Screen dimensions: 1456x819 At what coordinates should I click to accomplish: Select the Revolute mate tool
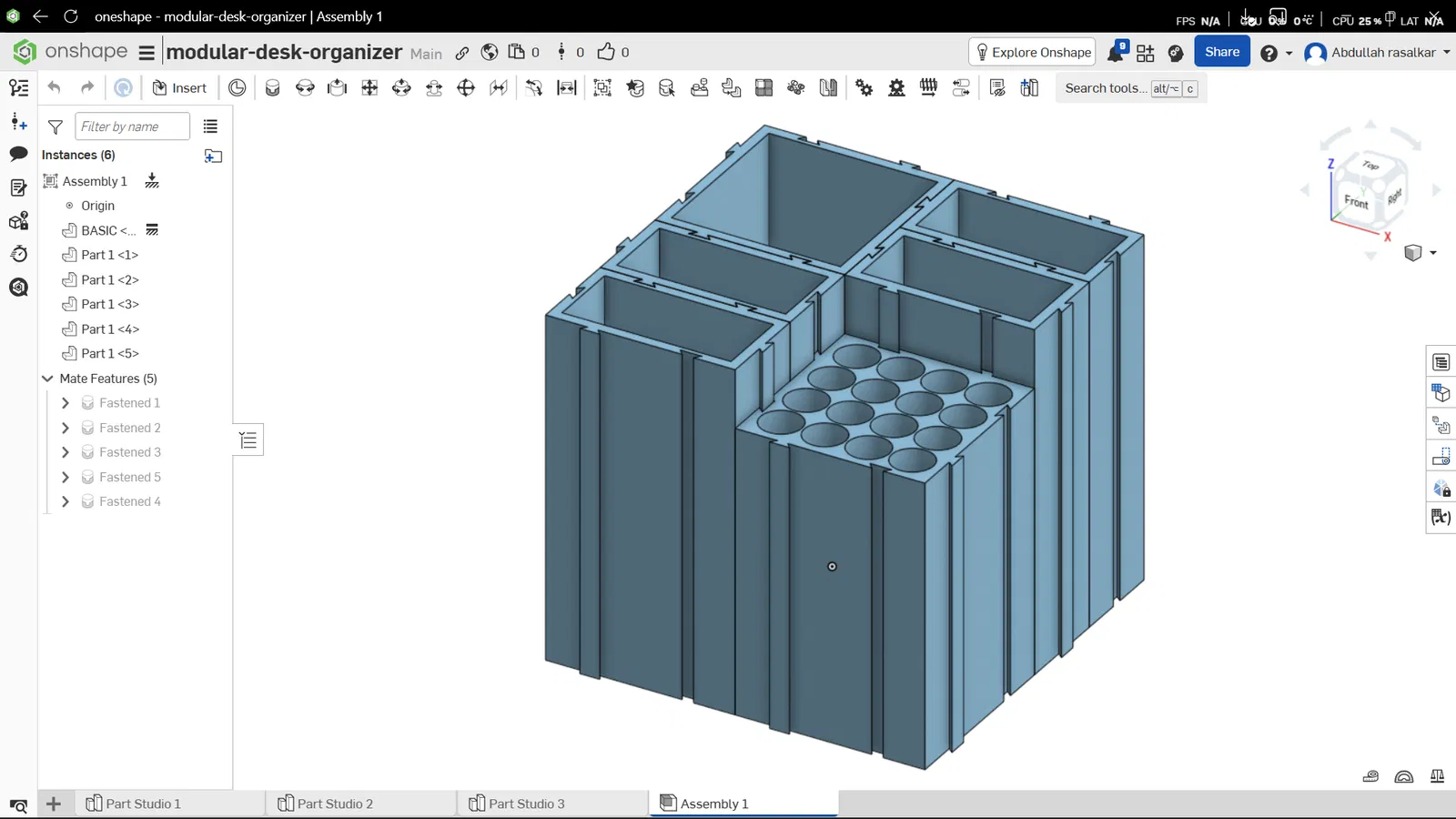[x=305, y=87]
